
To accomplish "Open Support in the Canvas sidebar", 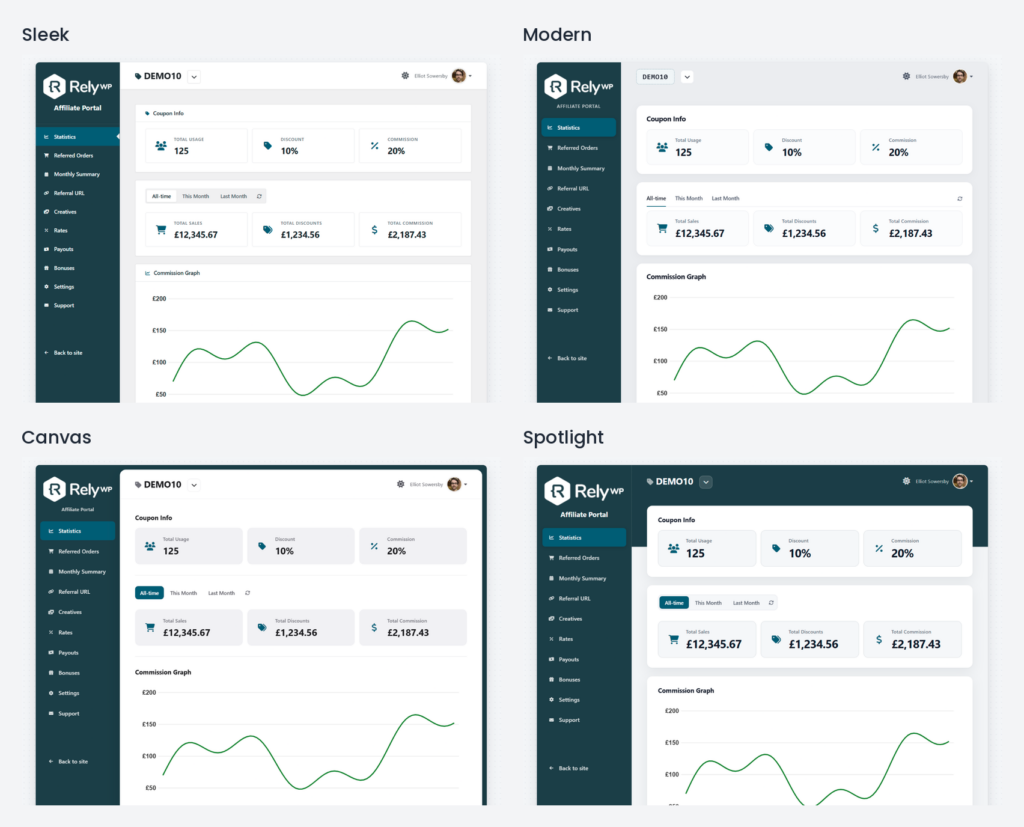I will [78, 714].
